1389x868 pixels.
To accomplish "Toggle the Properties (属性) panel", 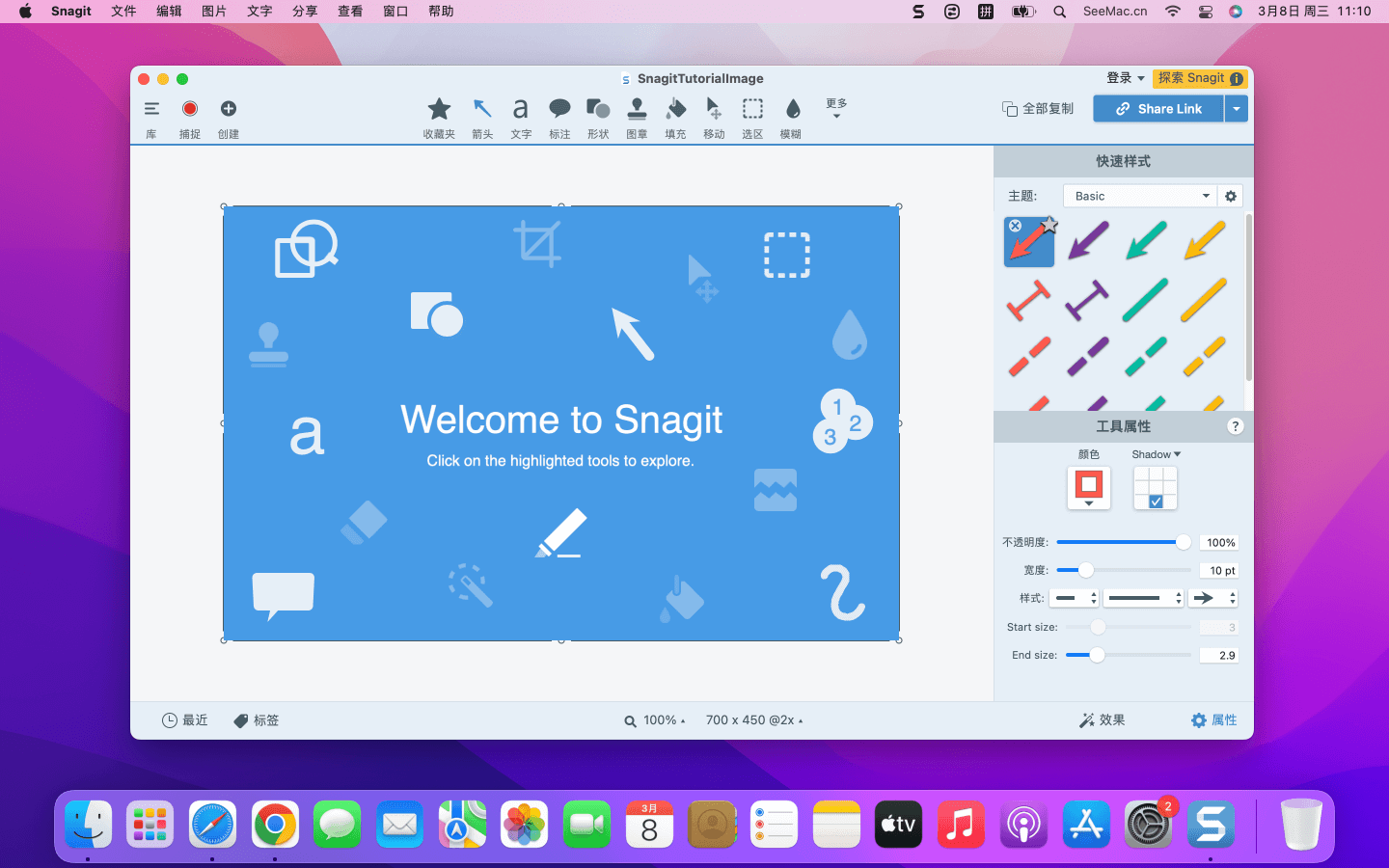I will [x=1213, y=720].
